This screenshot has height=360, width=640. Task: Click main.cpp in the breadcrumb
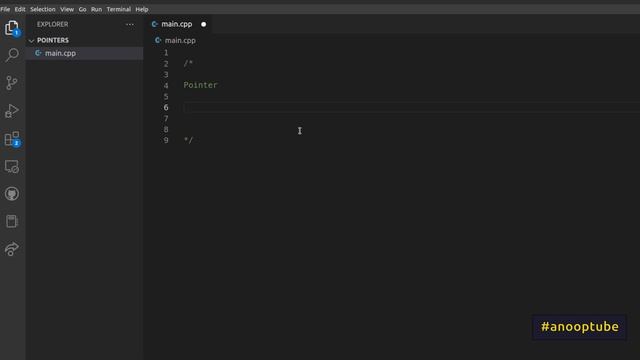coord(180,40)
